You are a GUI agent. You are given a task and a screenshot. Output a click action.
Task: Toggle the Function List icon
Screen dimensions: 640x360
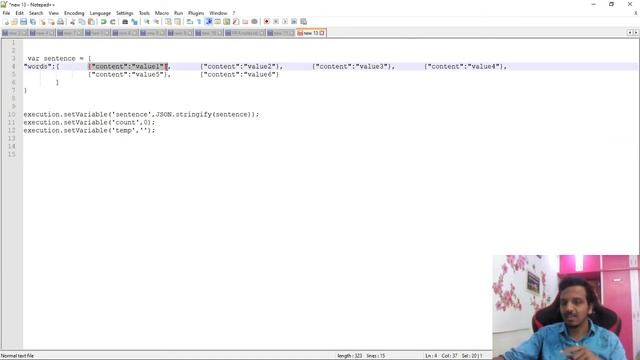click(x=236, y=22)
